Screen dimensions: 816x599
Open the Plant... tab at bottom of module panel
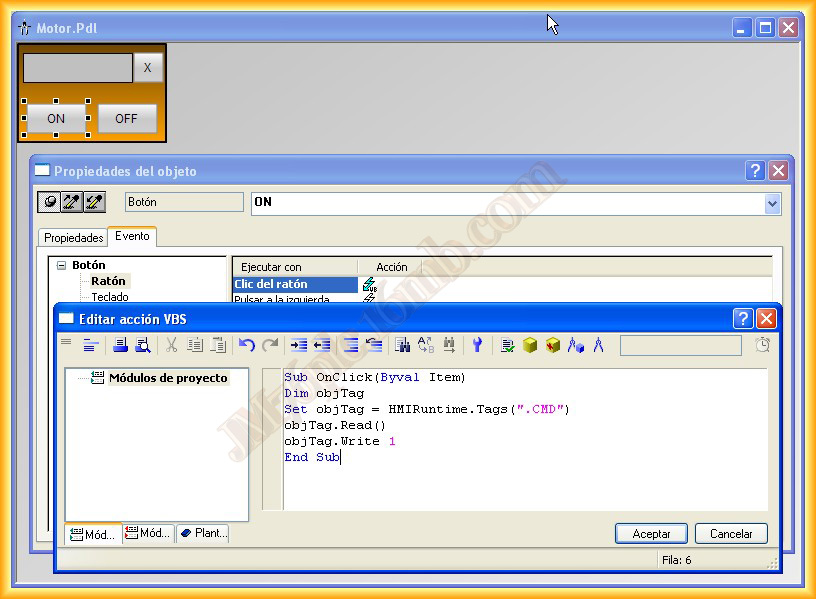[203, 533]
